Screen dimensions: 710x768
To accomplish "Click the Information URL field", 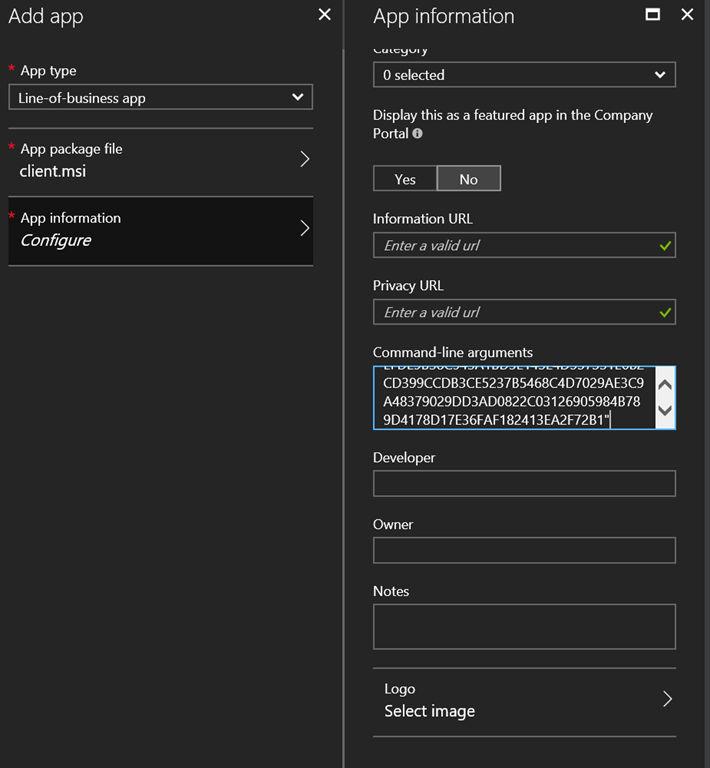I will point(515,245).
